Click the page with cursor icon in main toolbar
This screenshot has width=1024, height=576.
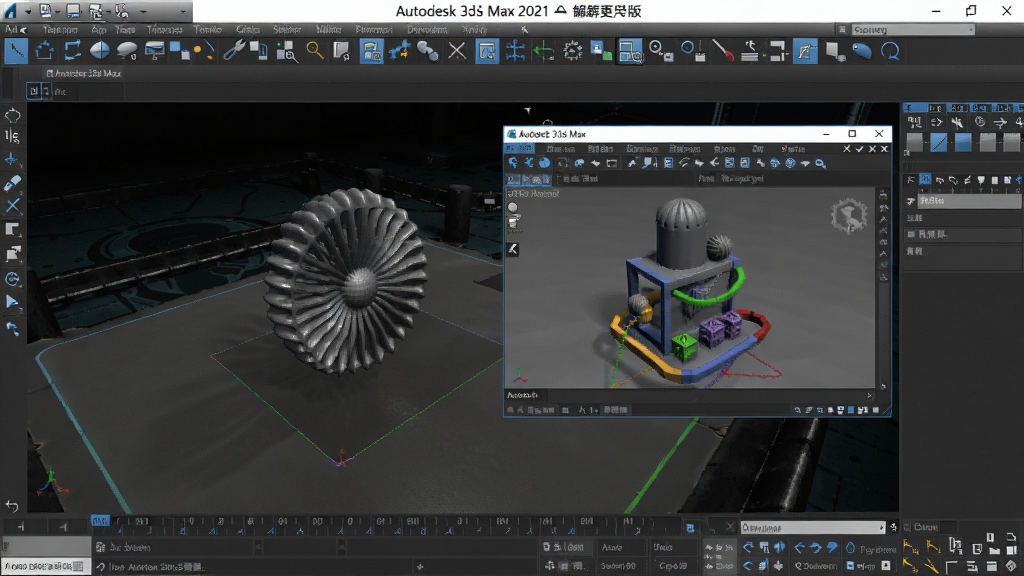[x=342, y=51]
